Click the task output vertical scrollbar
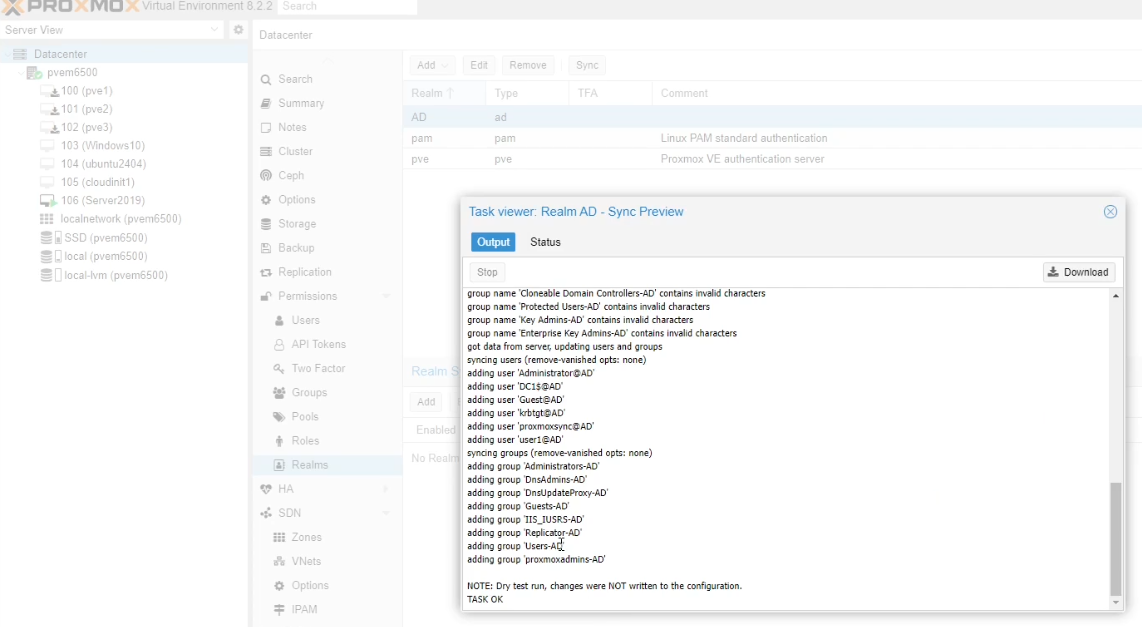 (1116, 538)
